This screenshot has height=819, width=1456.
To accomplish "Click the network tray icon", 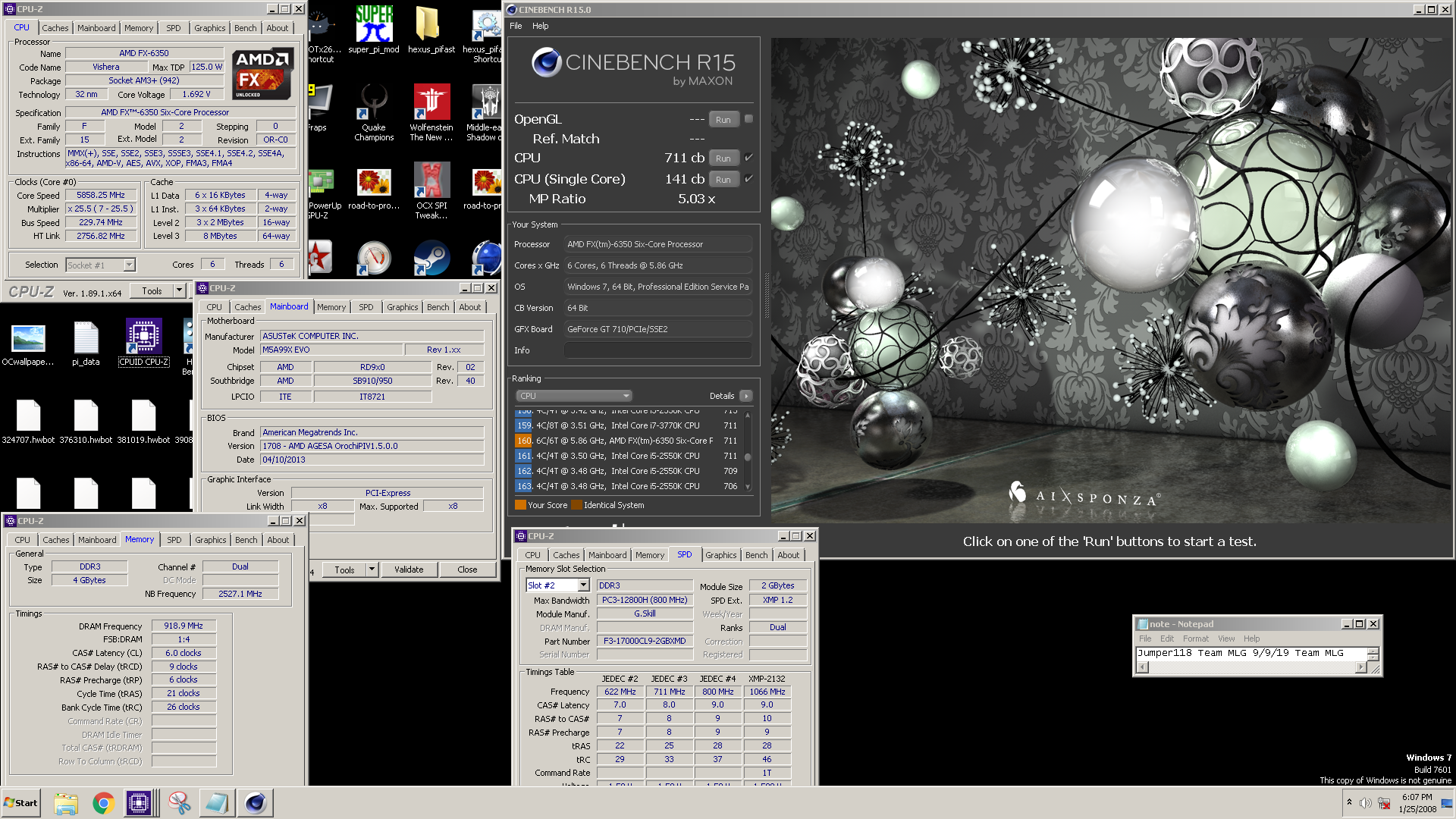I will 1384,803.
